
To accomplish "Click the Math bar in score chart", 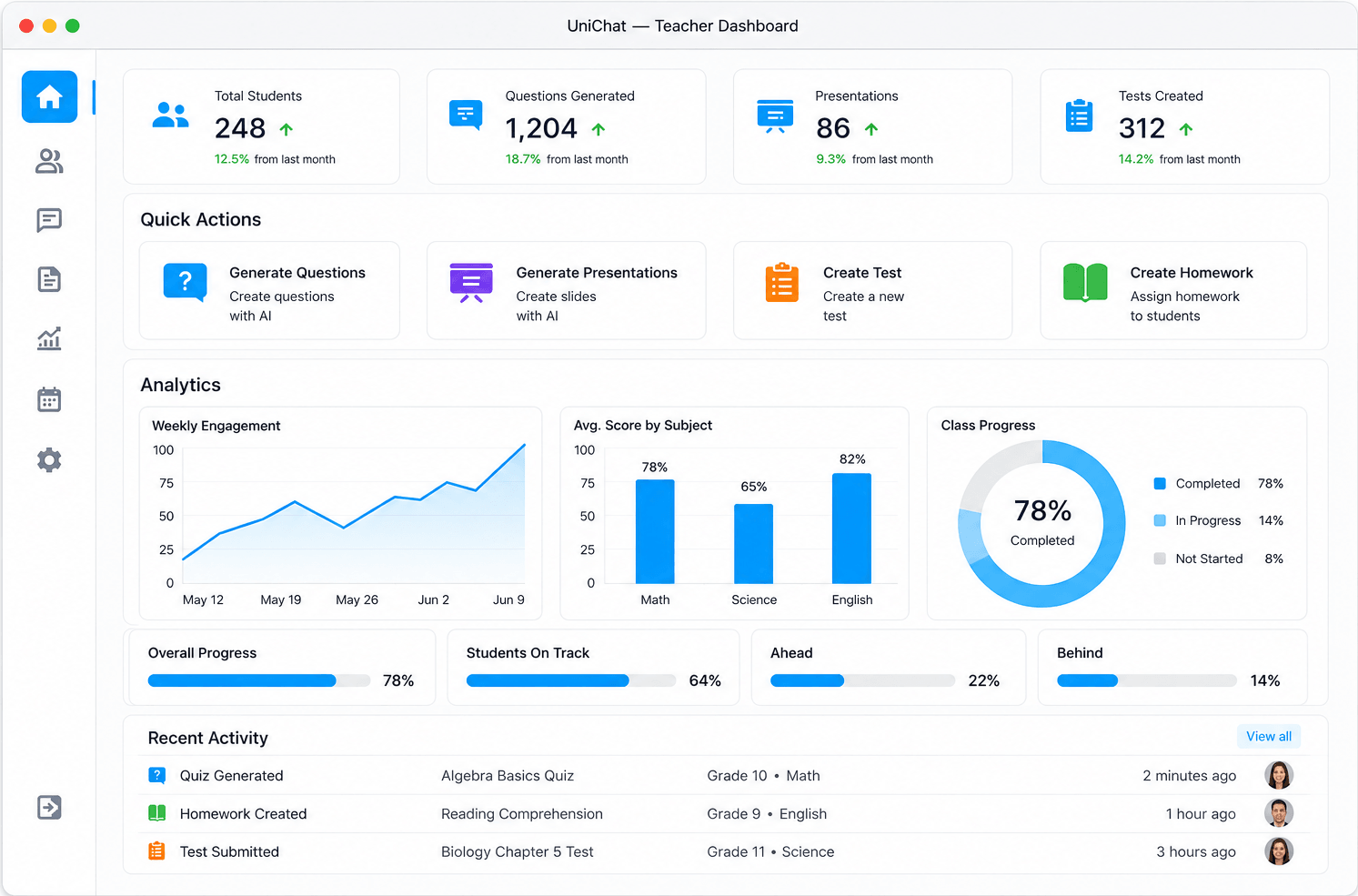I will (655, 531).
